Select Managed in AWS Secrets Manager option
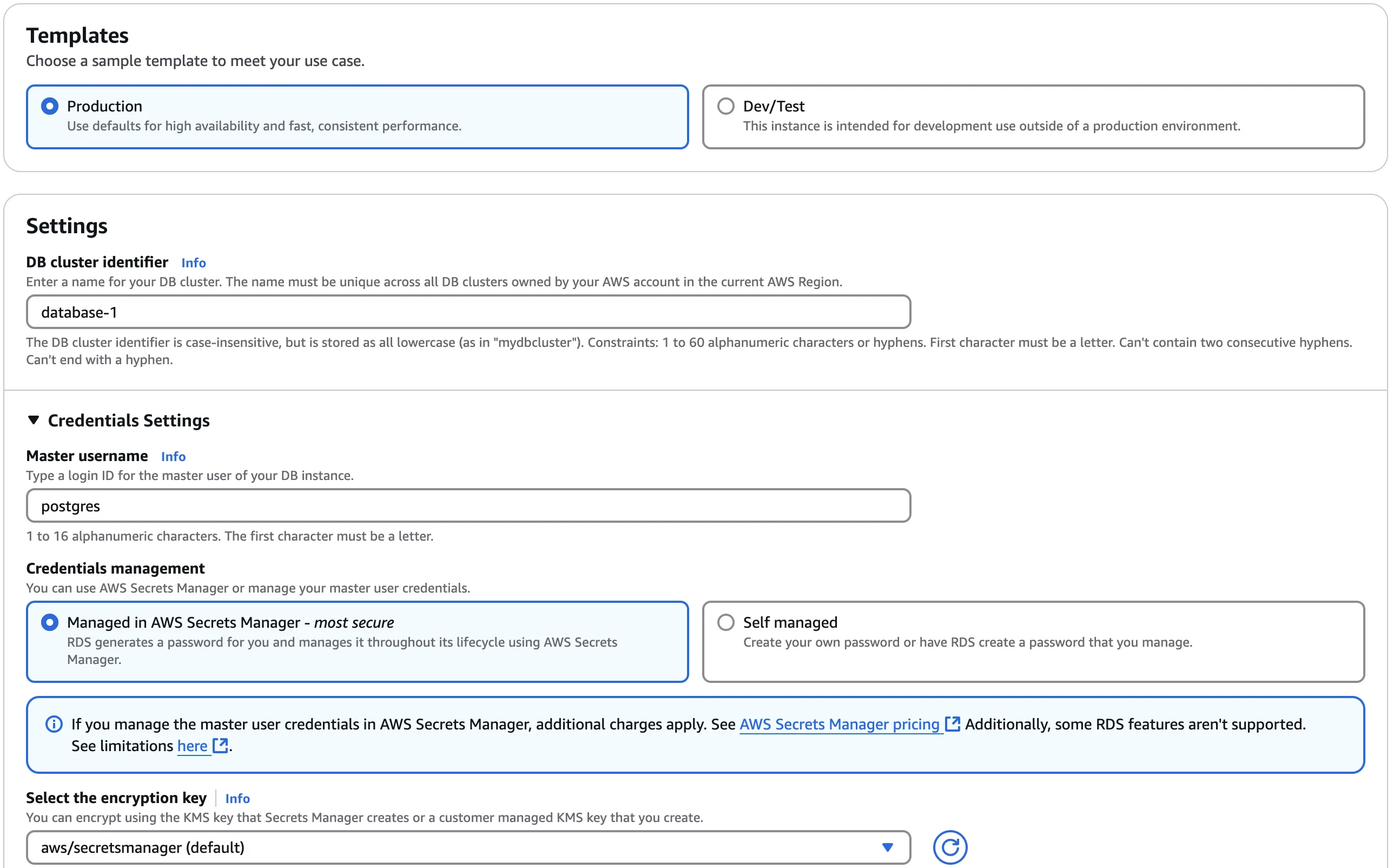The image size is (1400, 868). pos(50,622)
